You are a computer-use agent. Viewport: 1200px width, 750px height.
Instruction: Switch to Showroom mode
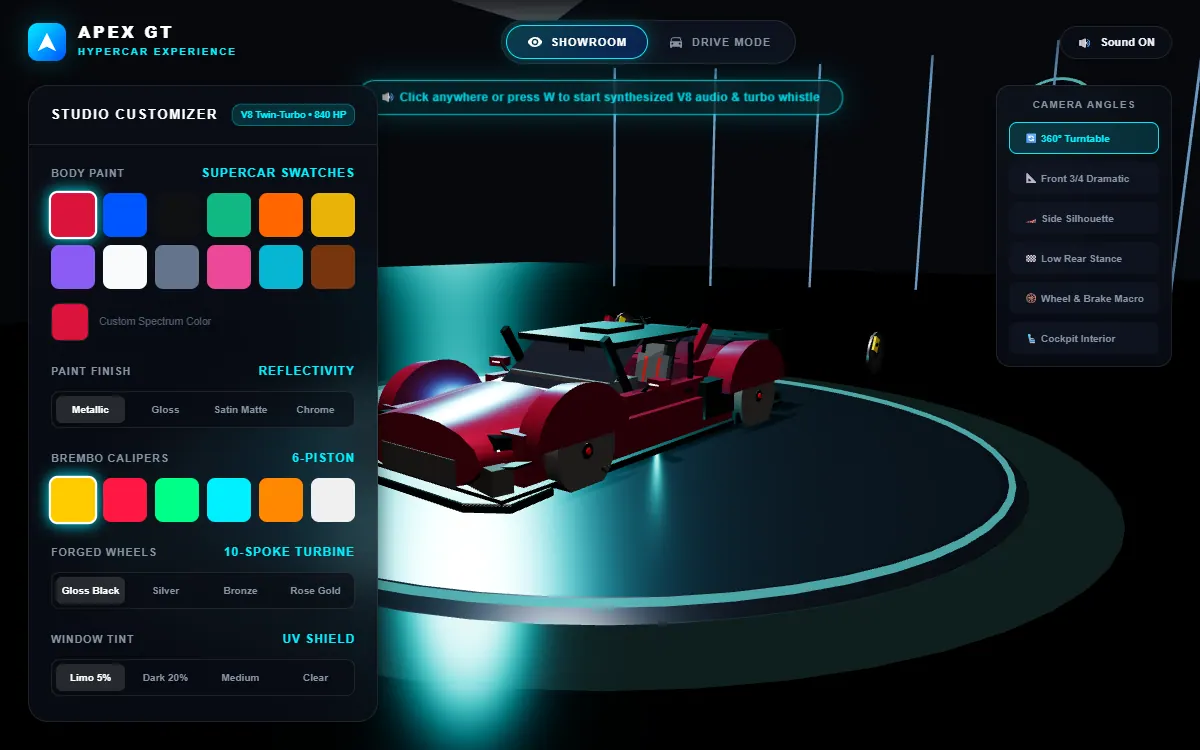point(577,42)
